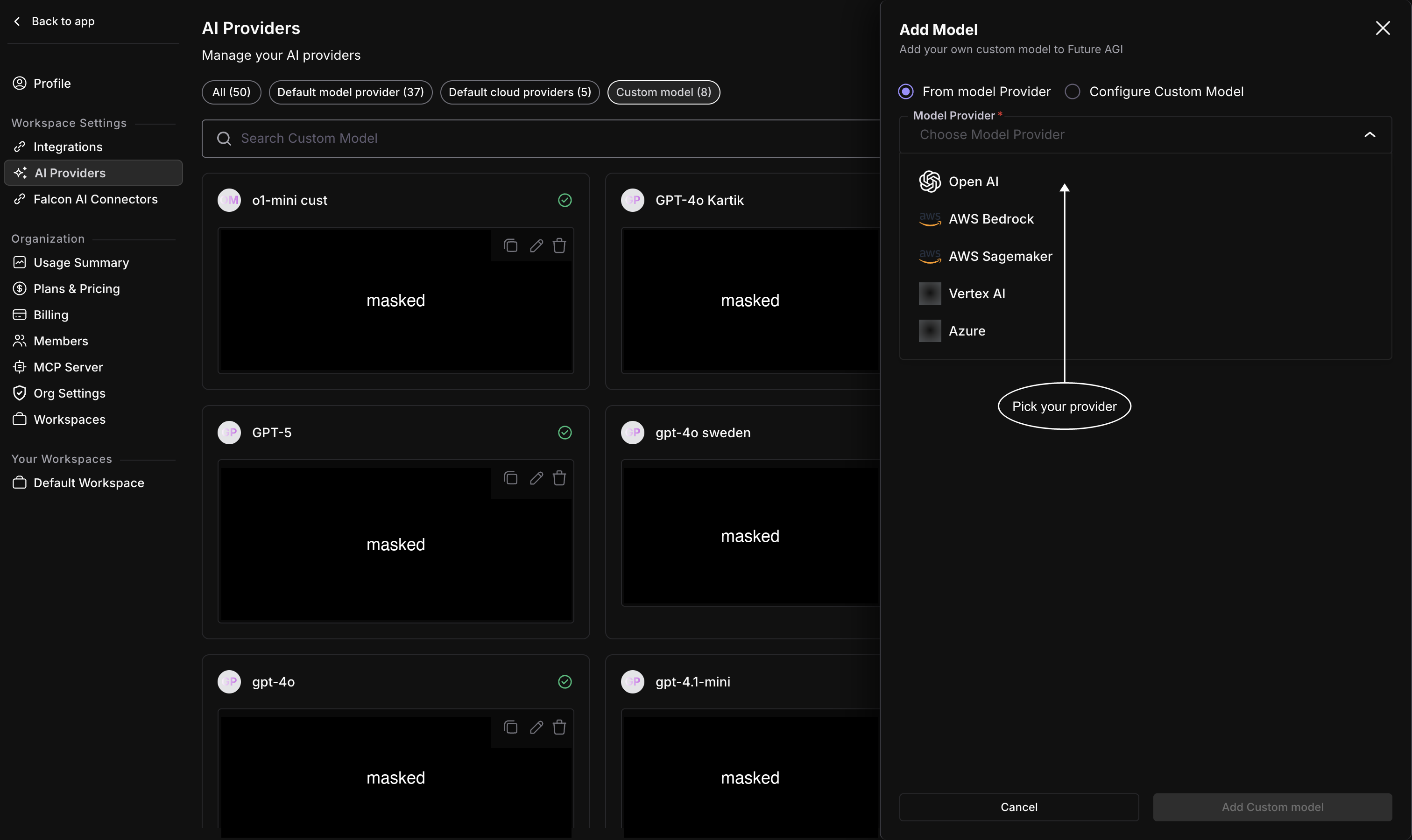
Task: Click the GPT-5 avatar icon
Action: pos(229,433)
